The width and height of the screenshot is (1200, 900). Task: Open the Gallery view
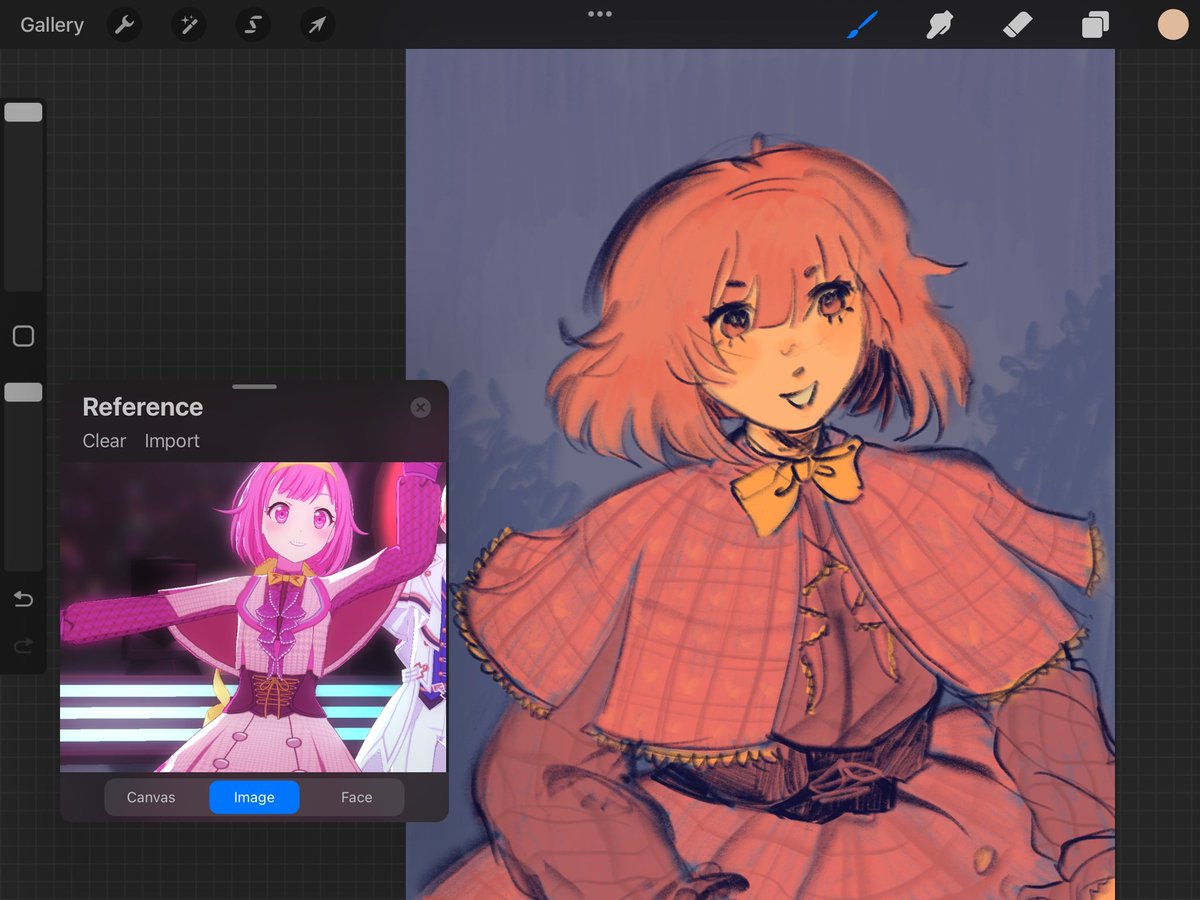point(52,25)
